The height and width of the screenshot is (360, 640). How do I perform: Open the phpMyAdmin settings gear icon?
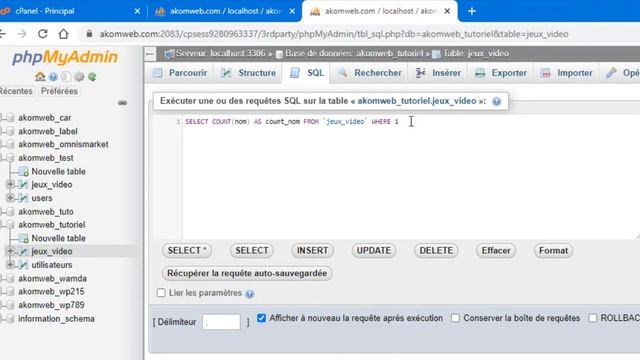(x=79, y=76)
